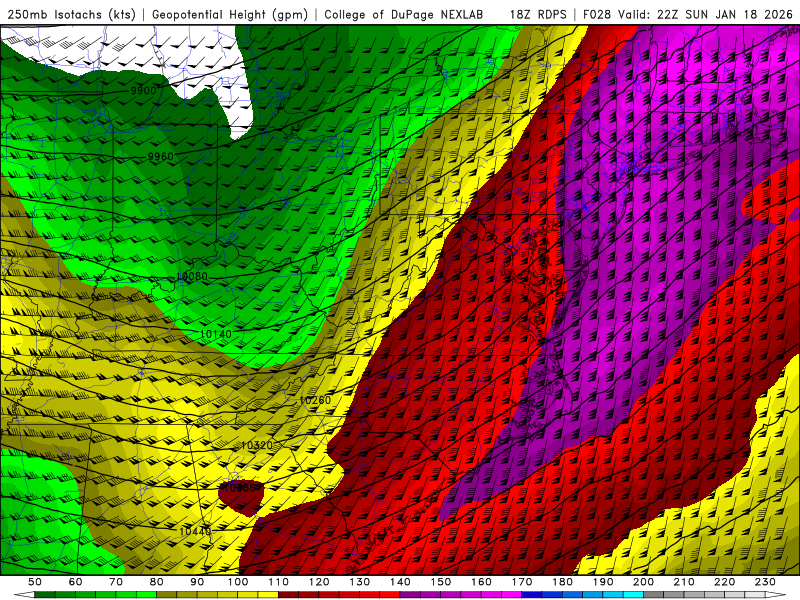Click the 70 knot scale label
This screenshot has width=800, height=600.
coord(116,582)
